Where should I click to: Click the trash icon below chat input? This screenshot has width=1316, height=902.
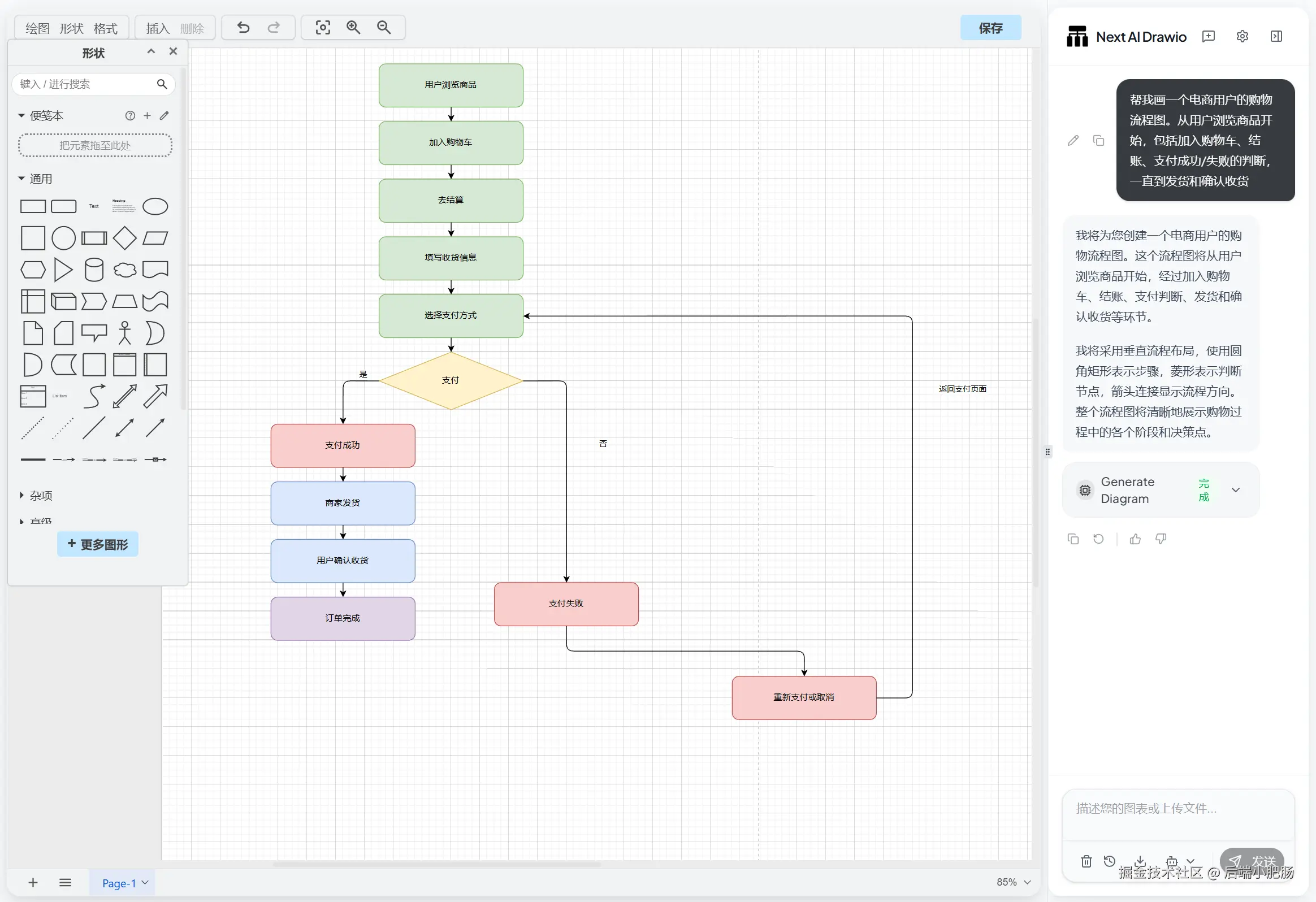(x=1086, y=861)
